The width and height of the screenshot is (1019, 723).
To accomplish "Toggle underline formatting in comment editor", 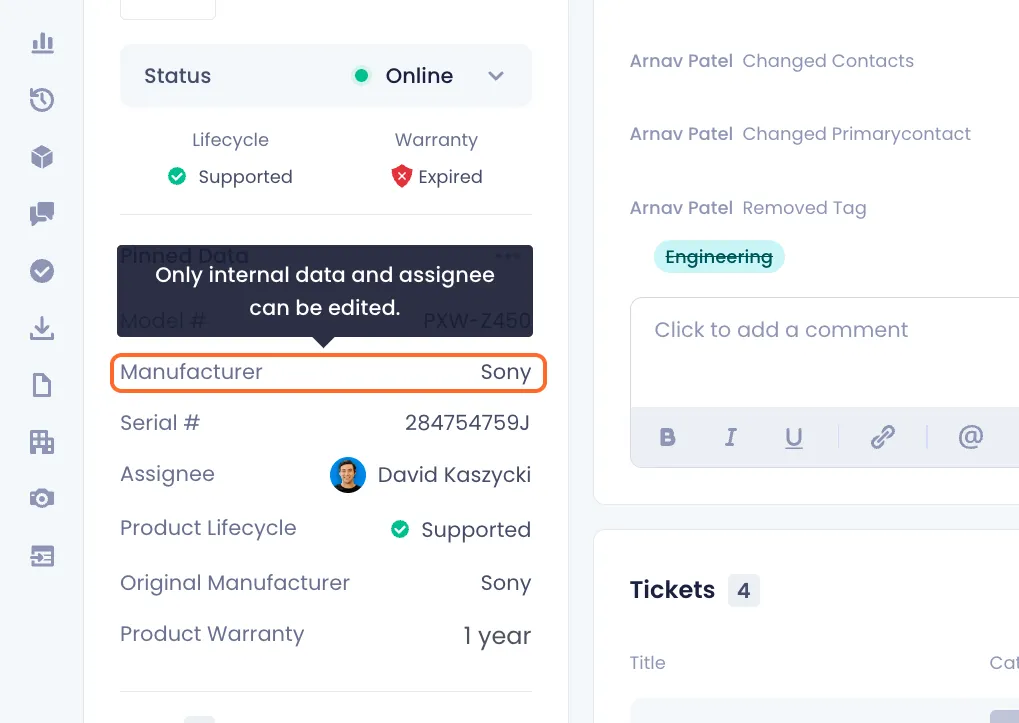I will (793, 438).
